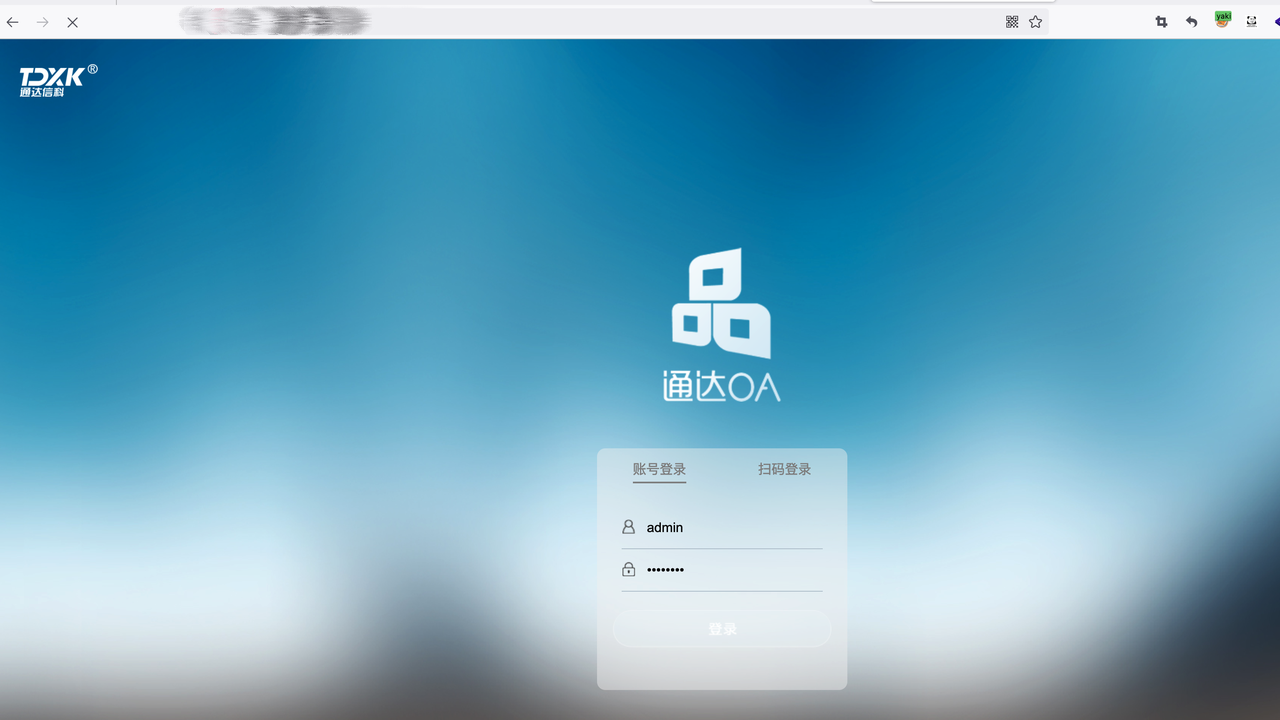The image size is (1280, 720).
Task: Click the purple icon at toolbar edge
Action: click(x=1276, y=21)
